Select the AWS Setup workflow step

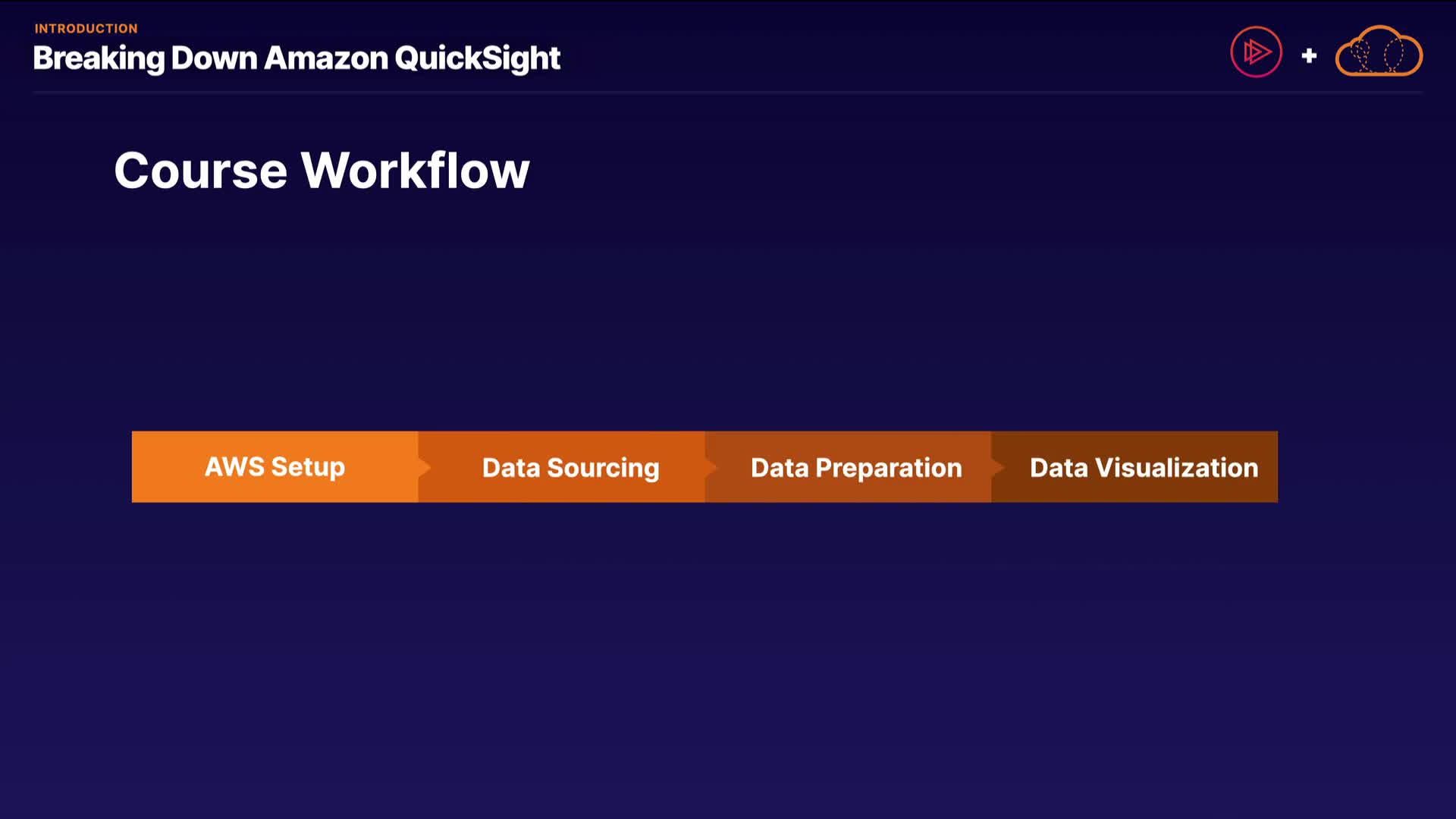[x=275, y=467]
